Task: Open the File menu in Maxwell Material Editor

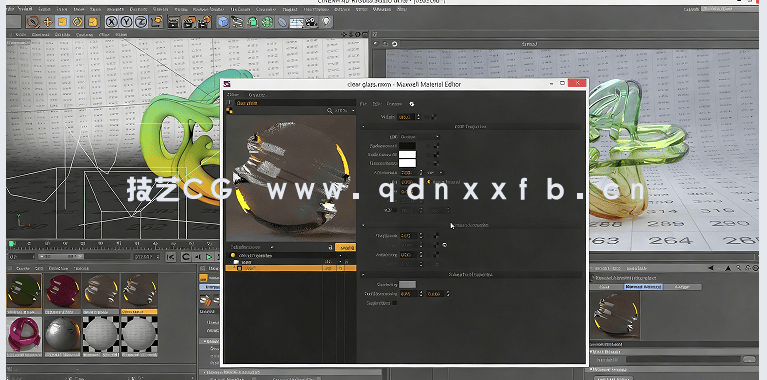Action: tap(363, 104)
